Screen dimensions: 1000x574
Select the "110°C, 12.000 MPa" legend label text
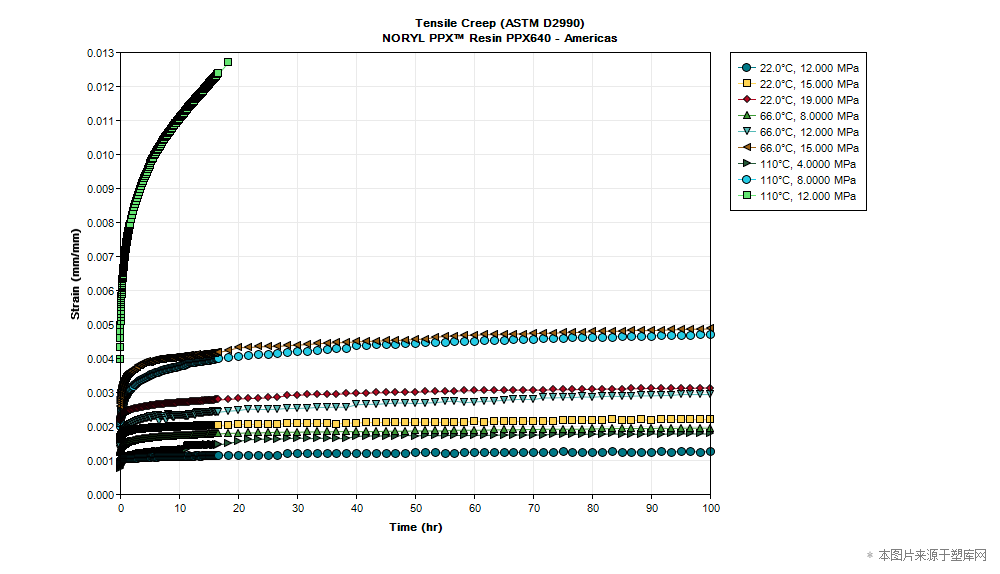(x=808, y=196)
